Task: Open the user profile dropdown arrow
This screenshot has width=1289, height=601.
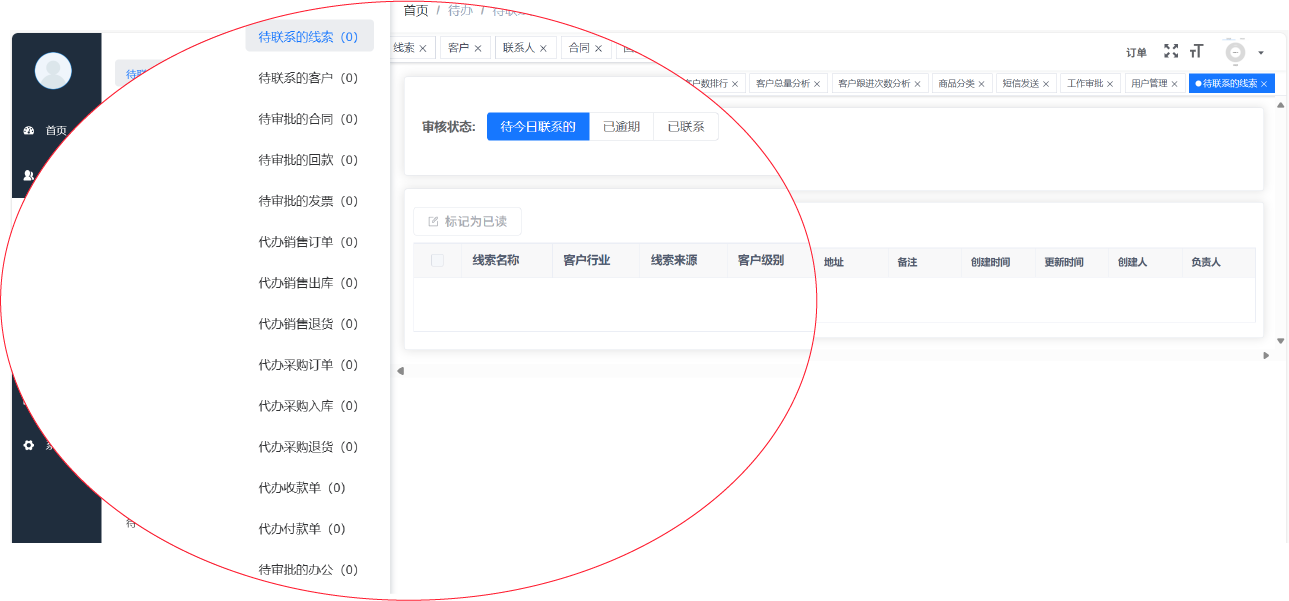Action: (1261, 53)
